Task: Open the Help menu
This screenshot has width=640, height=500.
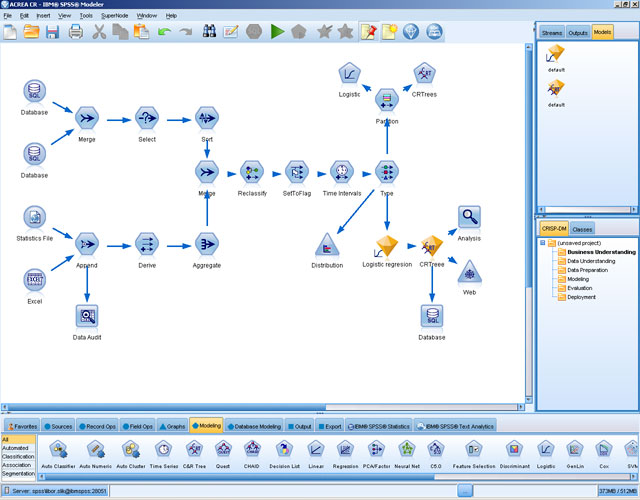Action: (171, 16)
